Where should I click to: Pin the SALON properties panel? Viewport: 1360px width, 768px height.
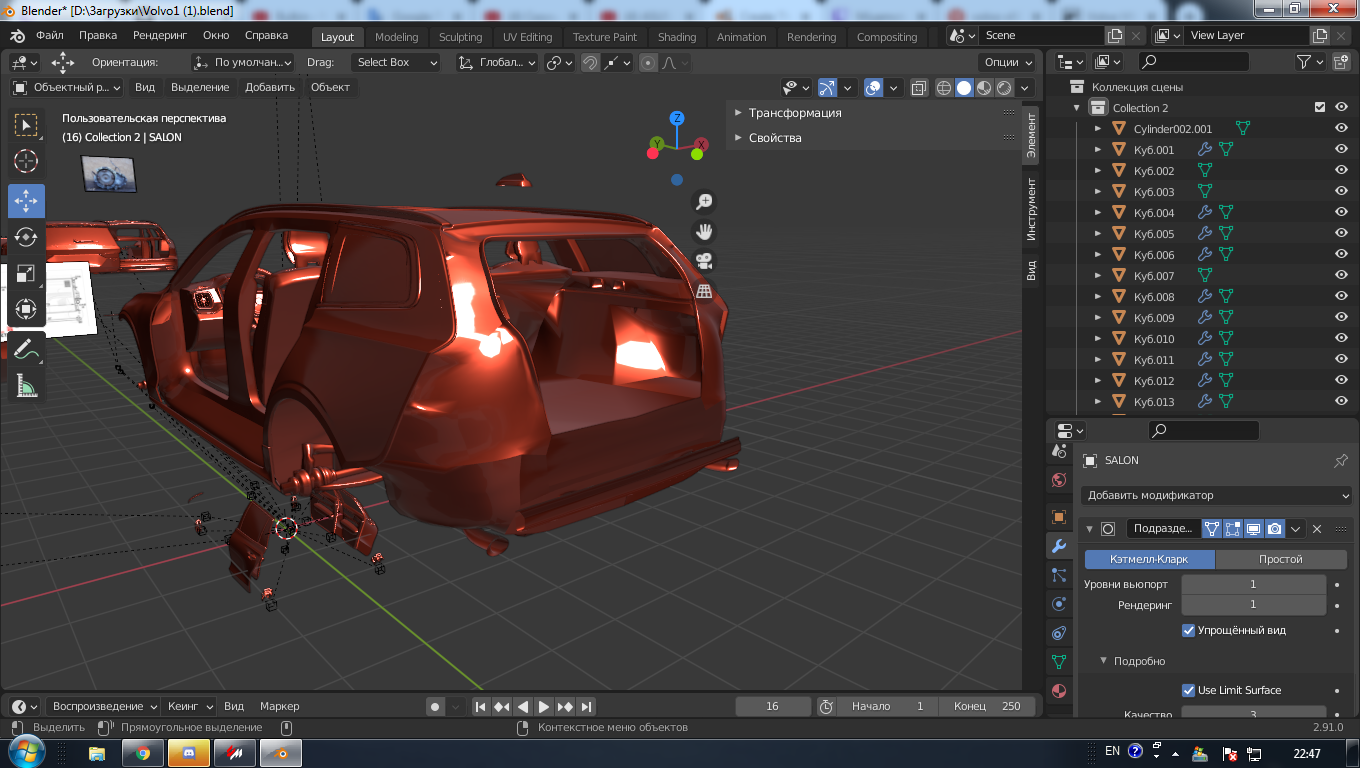pyautogui.click(x=1341, y=461)
